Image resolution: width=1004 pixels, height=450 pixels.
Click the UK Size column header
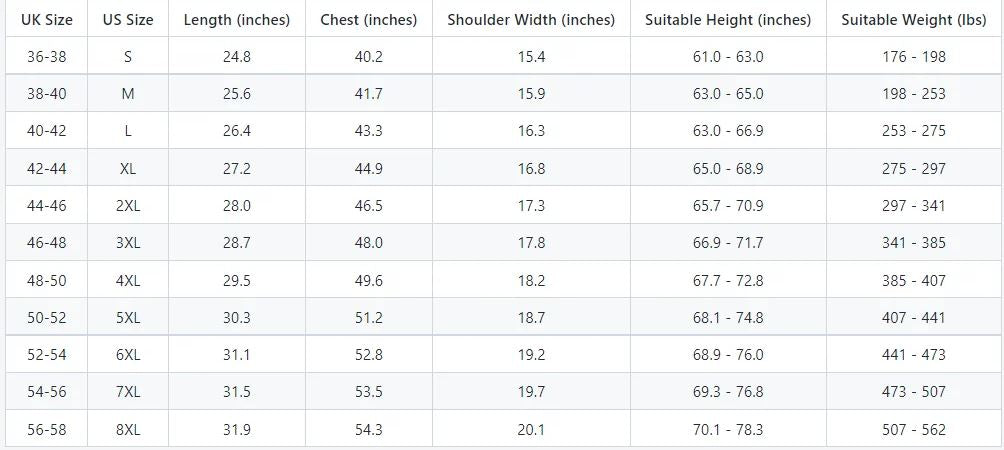[44, 20]
